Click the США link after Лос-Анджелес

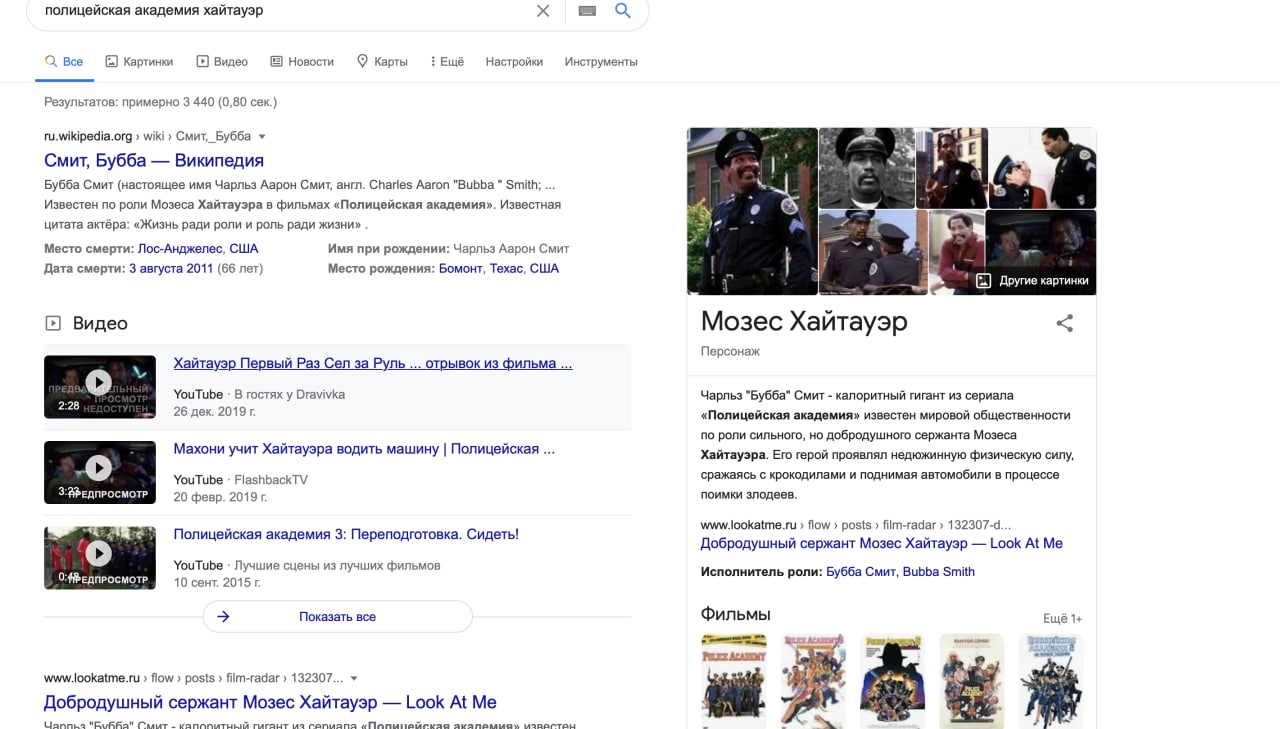(244, 248)
